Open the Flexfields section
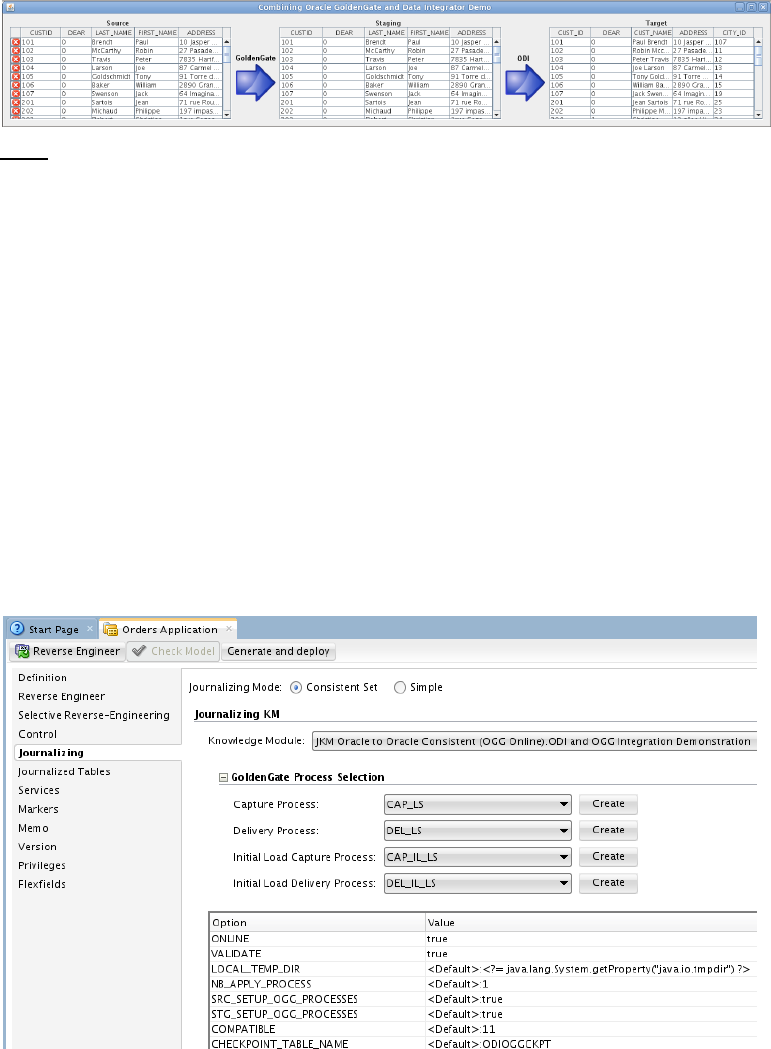The image size is (771, 1049). pyautogui.click(x=42, y=884)
